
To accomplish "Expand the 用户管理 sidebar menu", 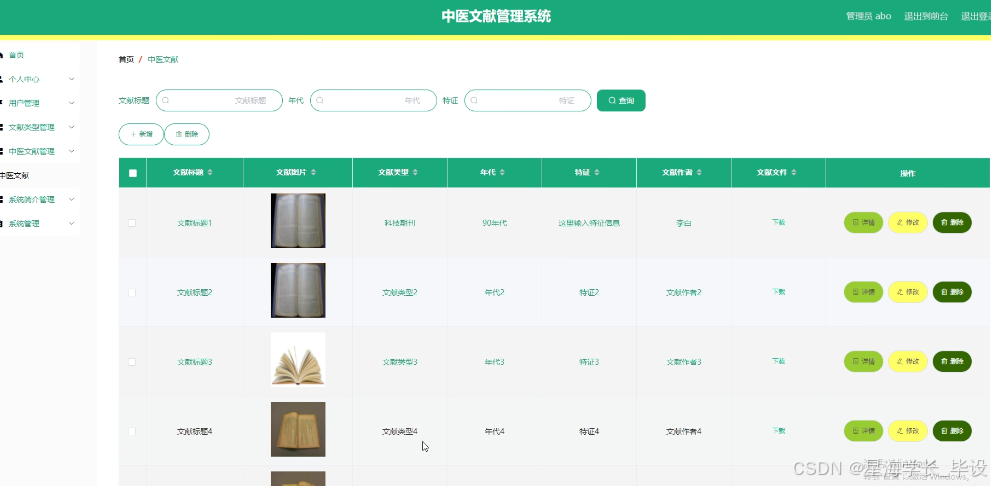I will (38, 104).
